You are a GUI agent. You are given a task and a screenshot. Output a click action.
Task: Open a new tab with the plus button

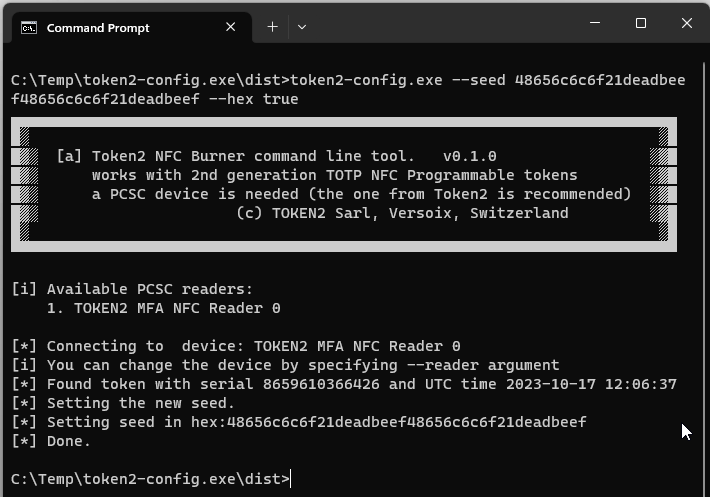click(x=272, y=27)
